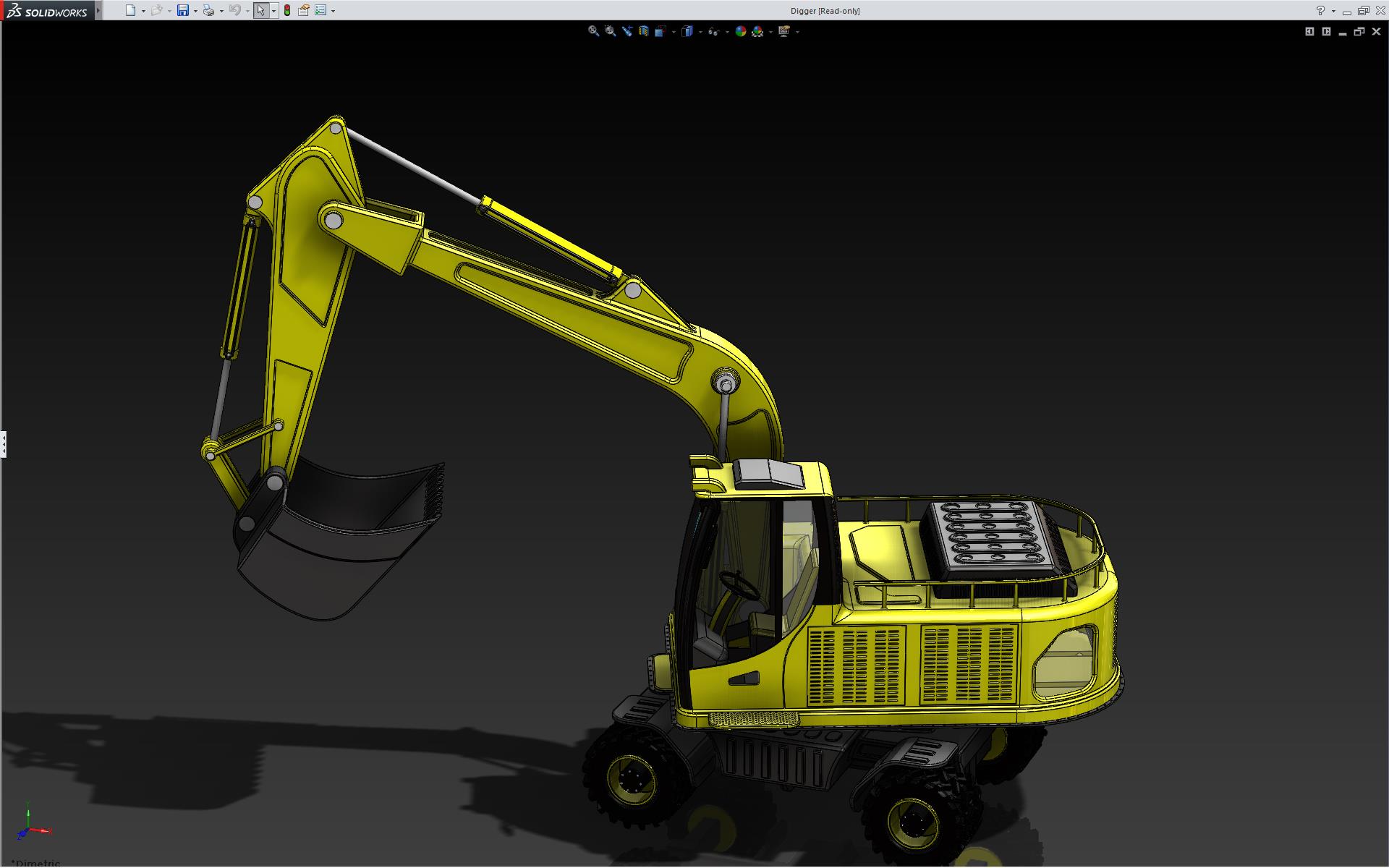Open File Properties icon
This screenshot has width=1389, height=868.
click(304, 10)
